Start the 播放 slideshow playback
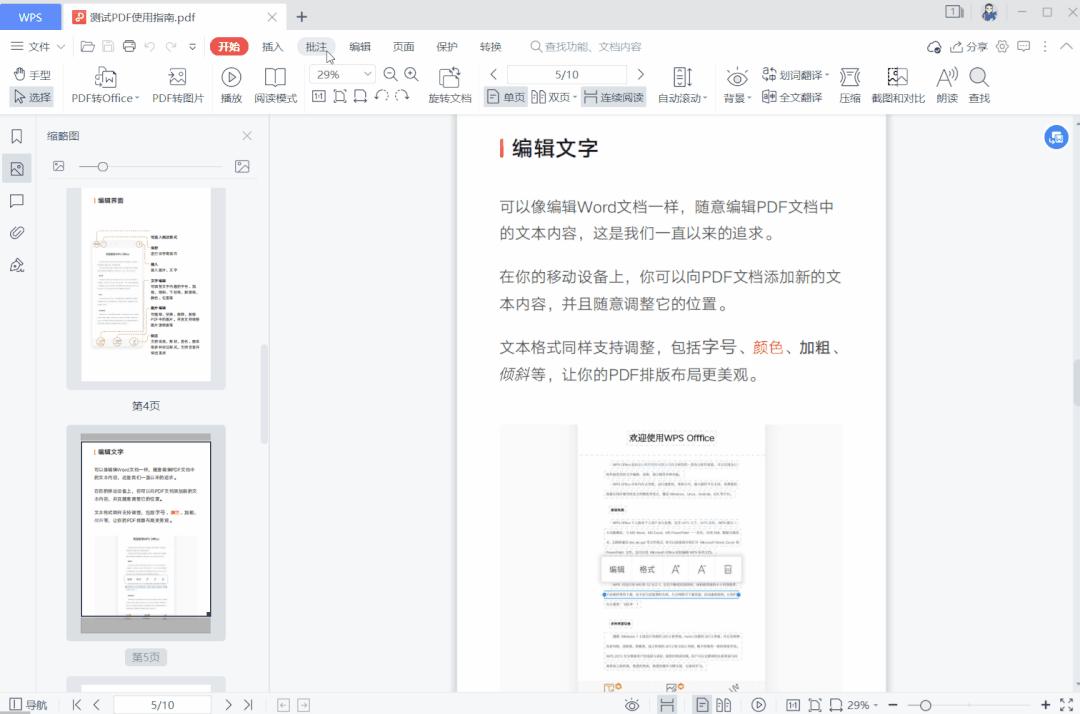1080x714 pixels. tap(230, 84)
